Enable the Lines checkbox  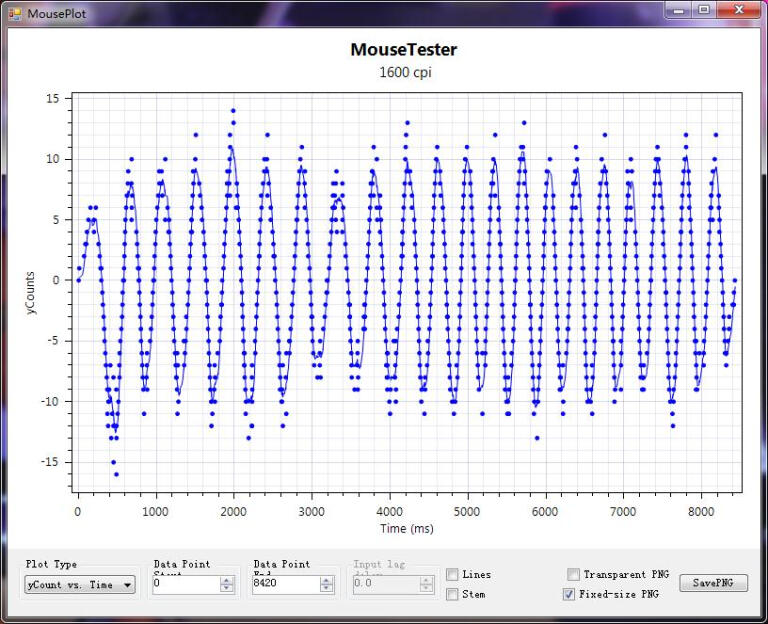click(453, 574)
